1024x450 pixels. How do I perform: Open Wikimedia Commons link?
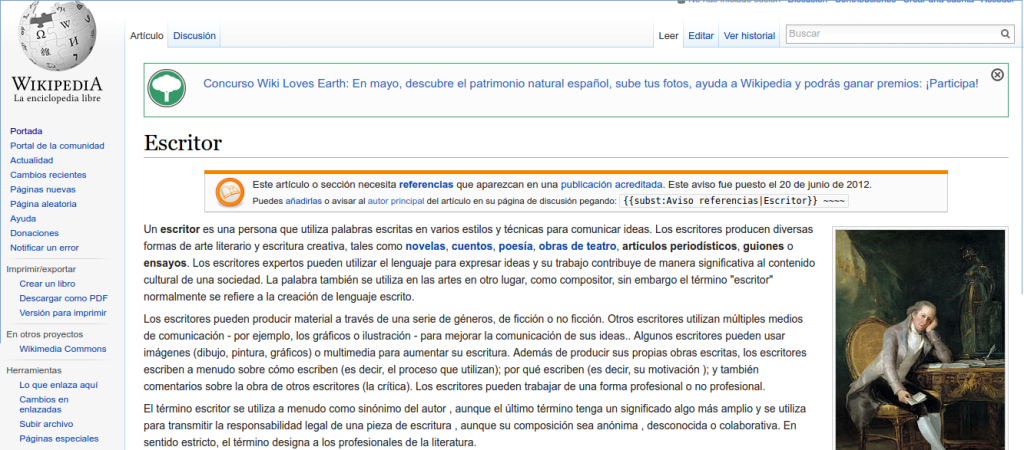[63, 349]
